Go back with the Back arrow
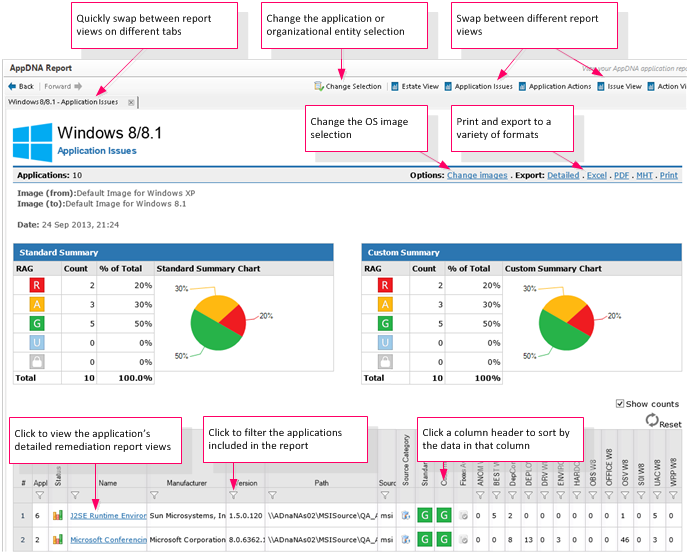This screenshot has width=690, height=556. 21,86
